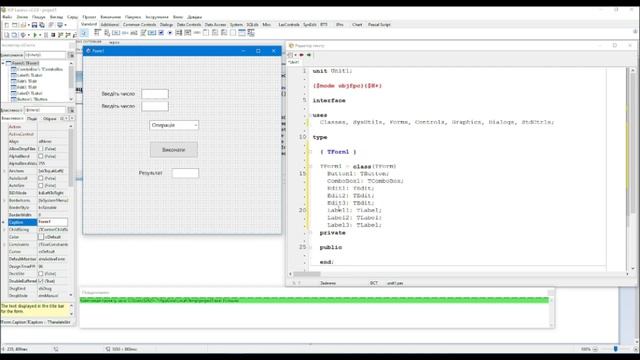Create a new unit toolbar icon

click(x=7, y=25)
